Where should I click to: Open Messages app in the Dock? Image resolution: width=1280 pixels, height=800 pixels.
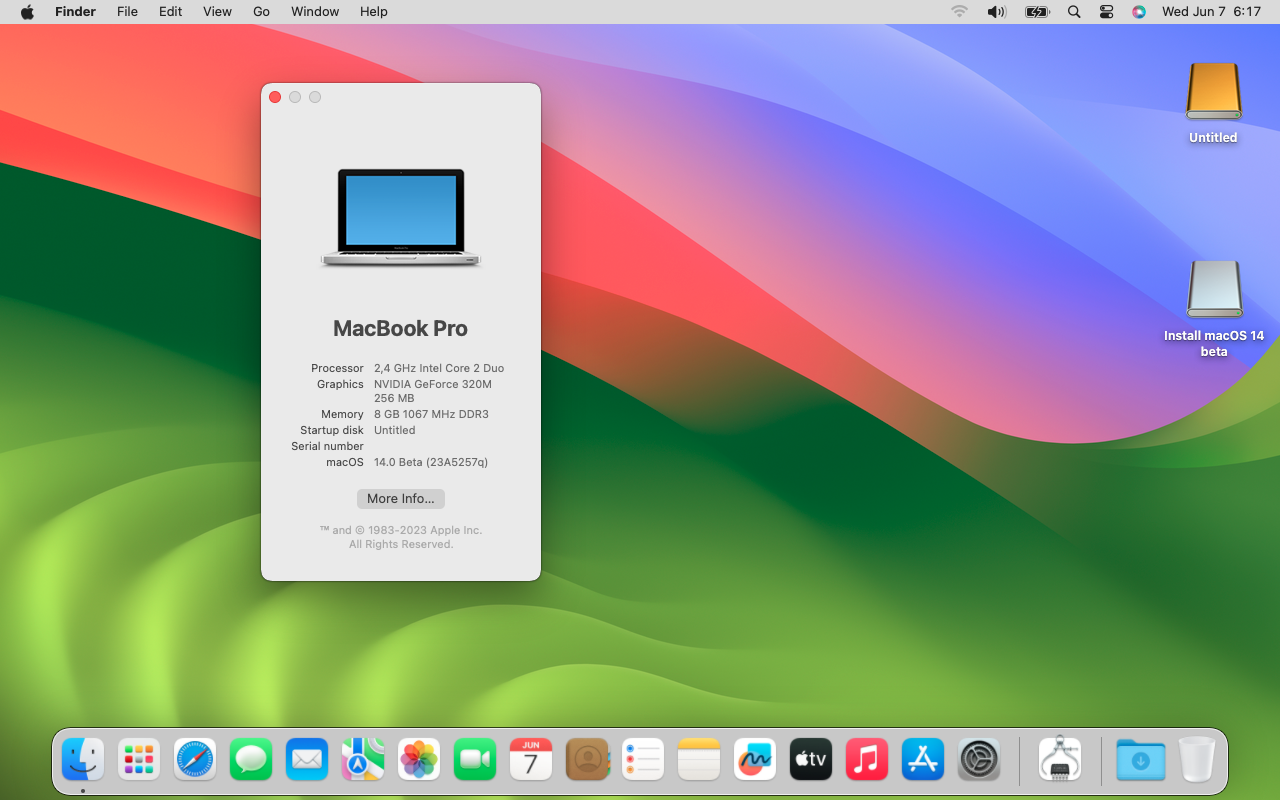[x=251, y=760]
